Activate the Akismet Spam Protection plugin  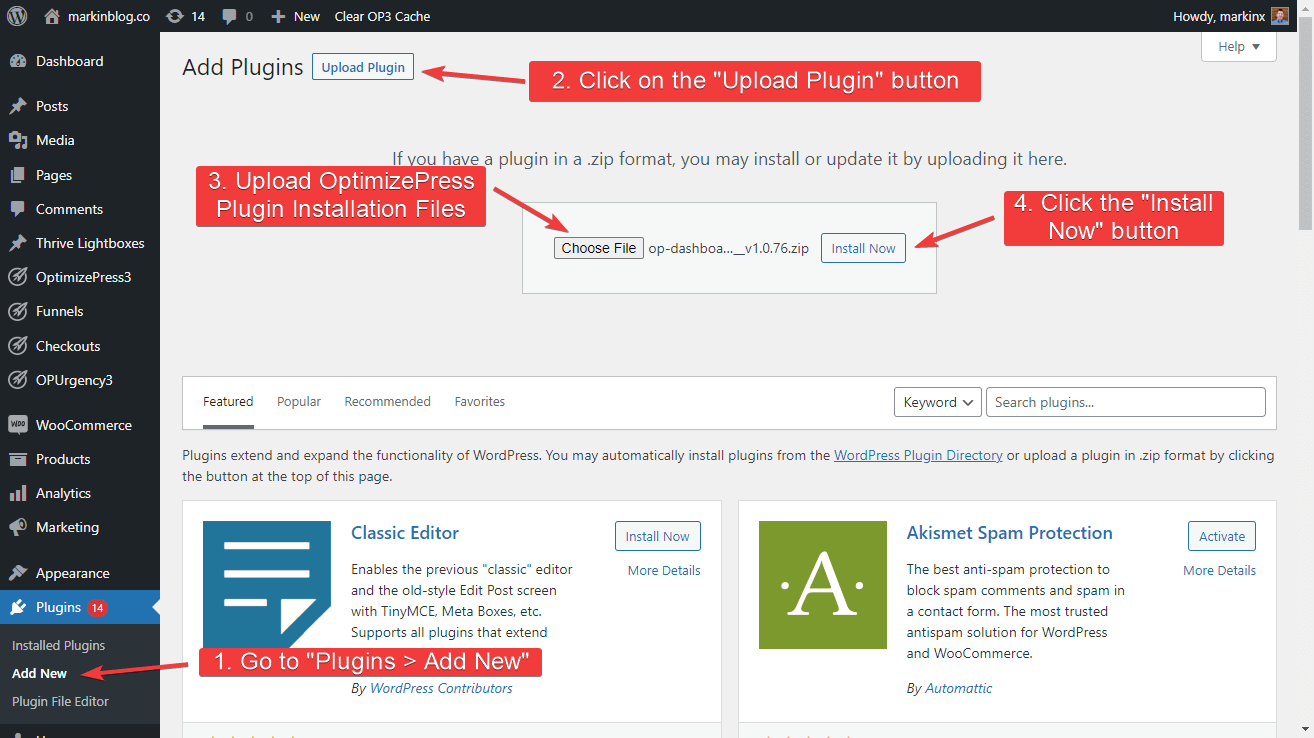coord(1221,535)
